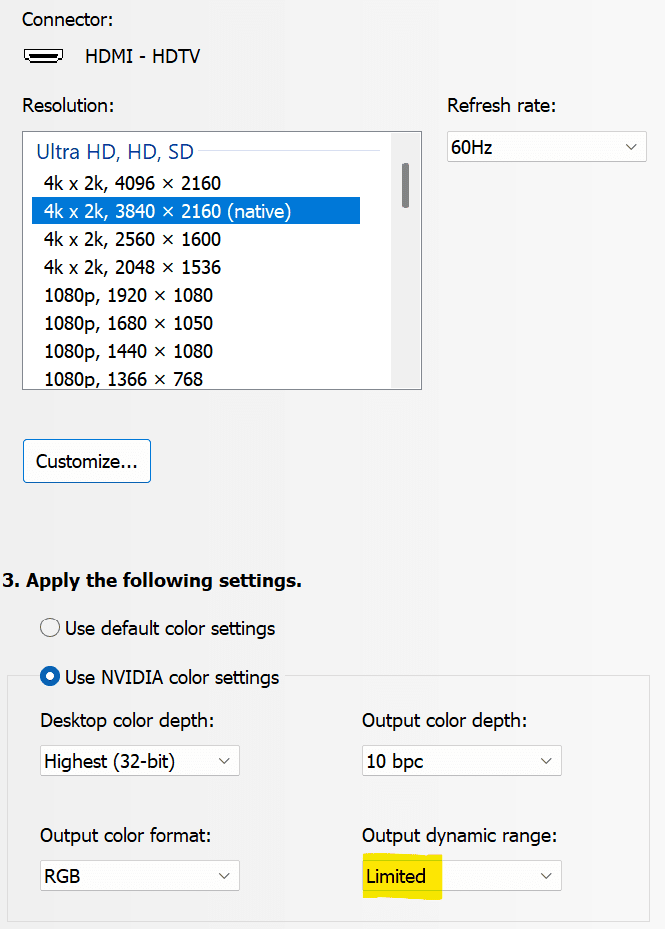Select 4k x 2k, 3840 × 2160 (native)
Image resolution: width=665 pixels, height=929 pixels.
point(167,211)
